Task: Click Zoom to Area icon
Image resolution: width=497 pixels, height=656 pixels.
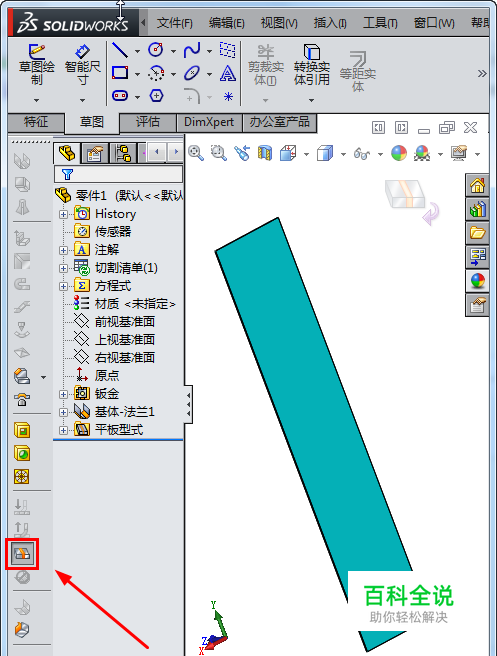Action: click(x=218, y=153)
